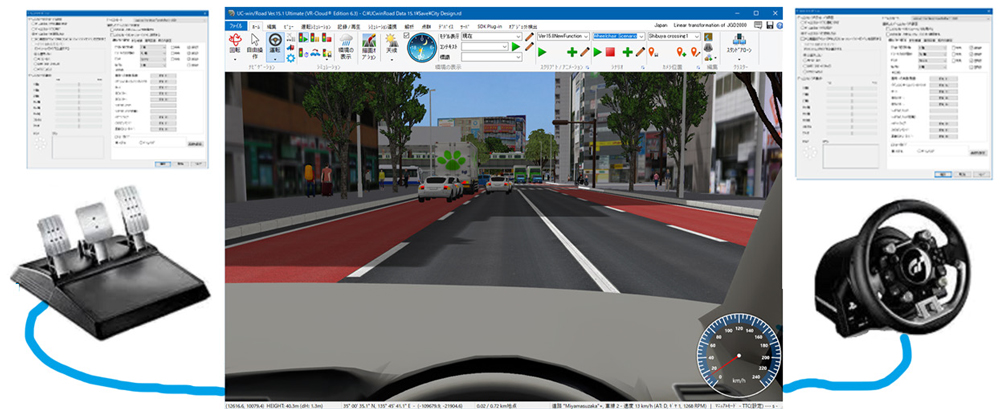Image resolution: width=1000 pixels, height=409 pixels.
Task: Edit camera position pin with pencil
Action: tap(695, 52)
